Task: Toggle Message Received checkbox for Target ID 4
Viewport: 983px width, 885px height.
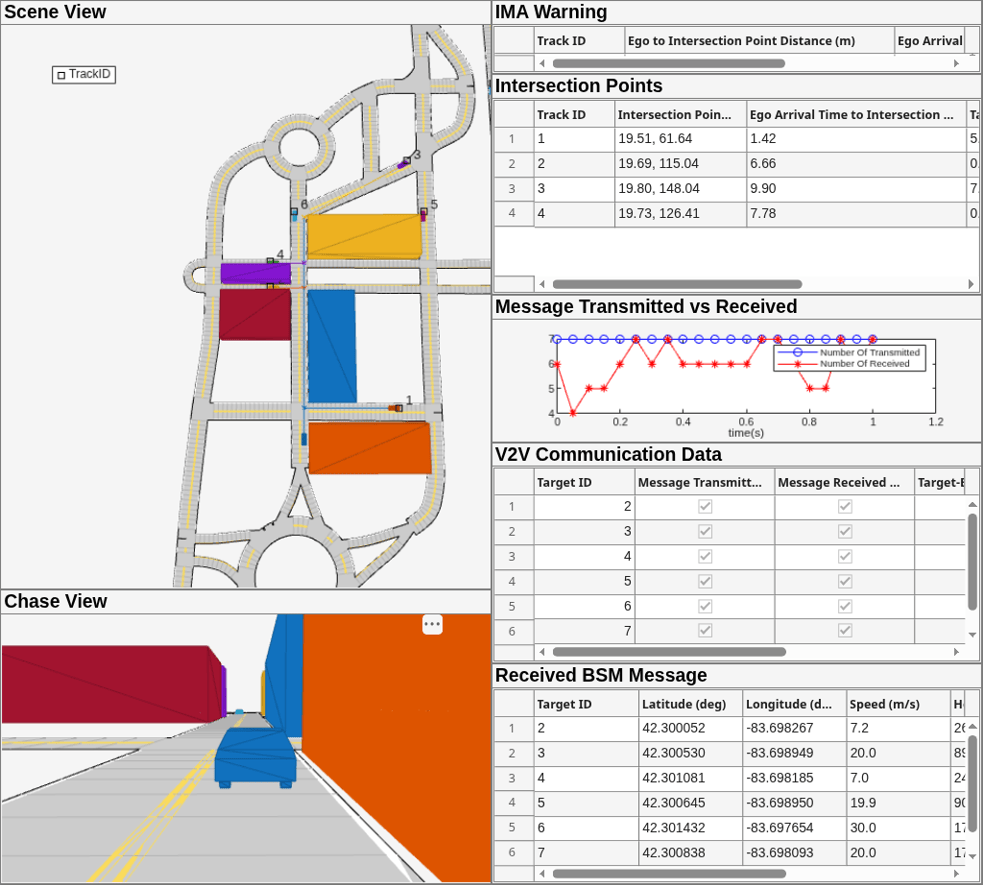Action: click(844, 557)
